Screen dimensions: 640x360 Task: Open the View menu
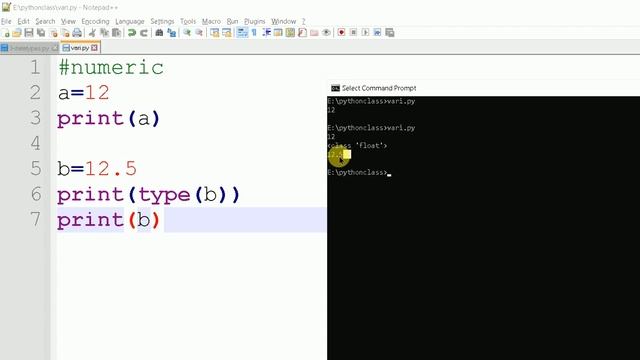coord(68,21)
